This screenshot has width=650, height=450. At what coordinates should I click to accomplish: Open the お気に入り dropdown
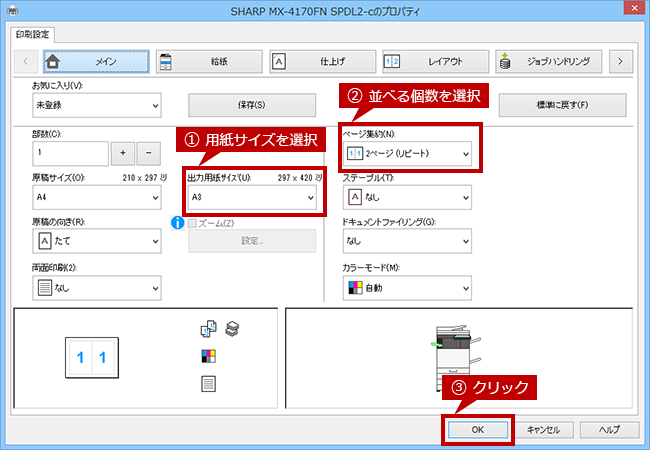click(x=97, y=105)
